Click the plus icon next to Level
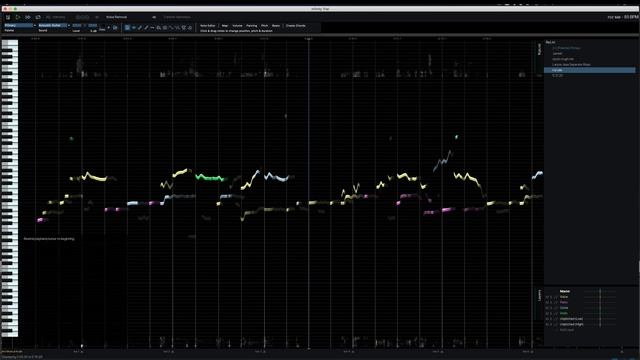Viewport: 640px width, 360px height. tap(109, 28)
